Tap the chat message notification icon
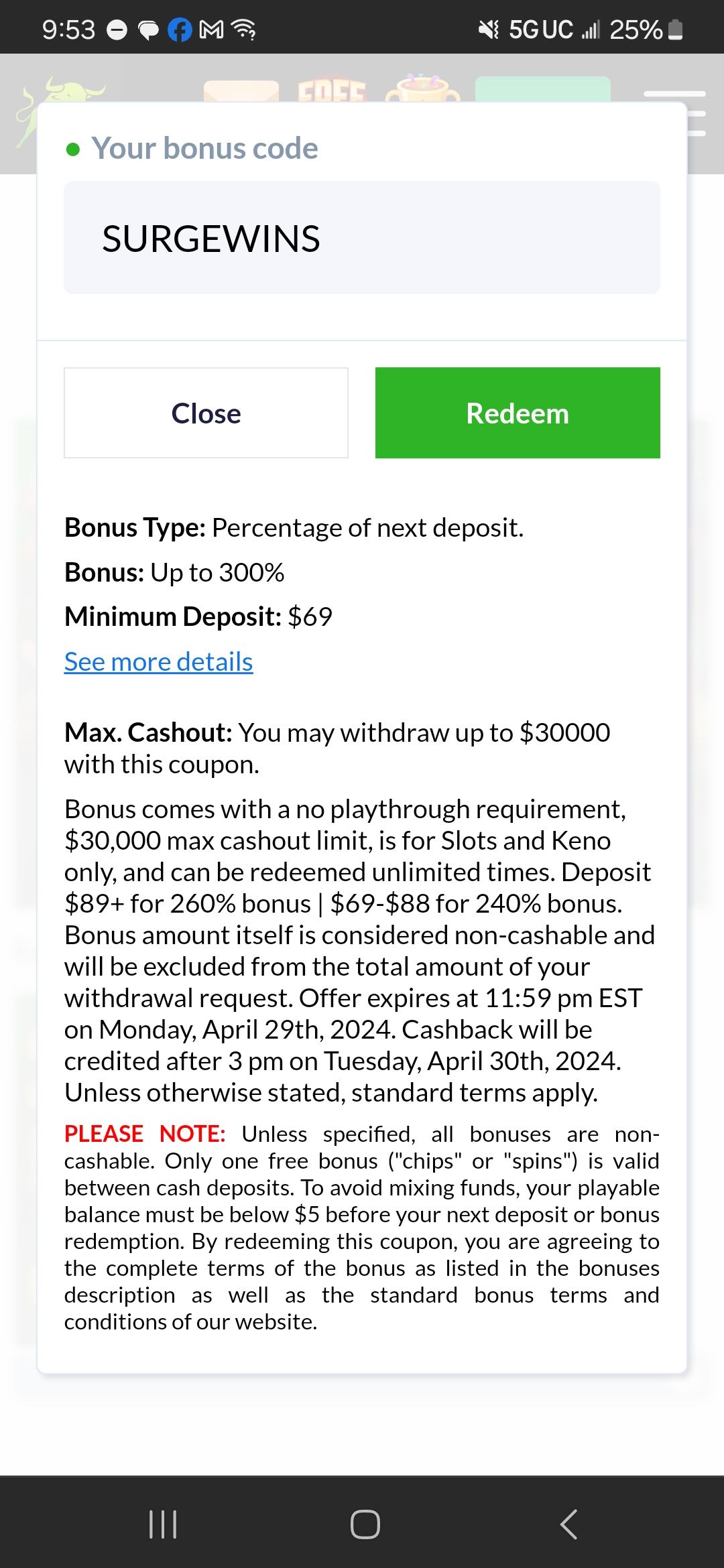 tap(148, 30)
